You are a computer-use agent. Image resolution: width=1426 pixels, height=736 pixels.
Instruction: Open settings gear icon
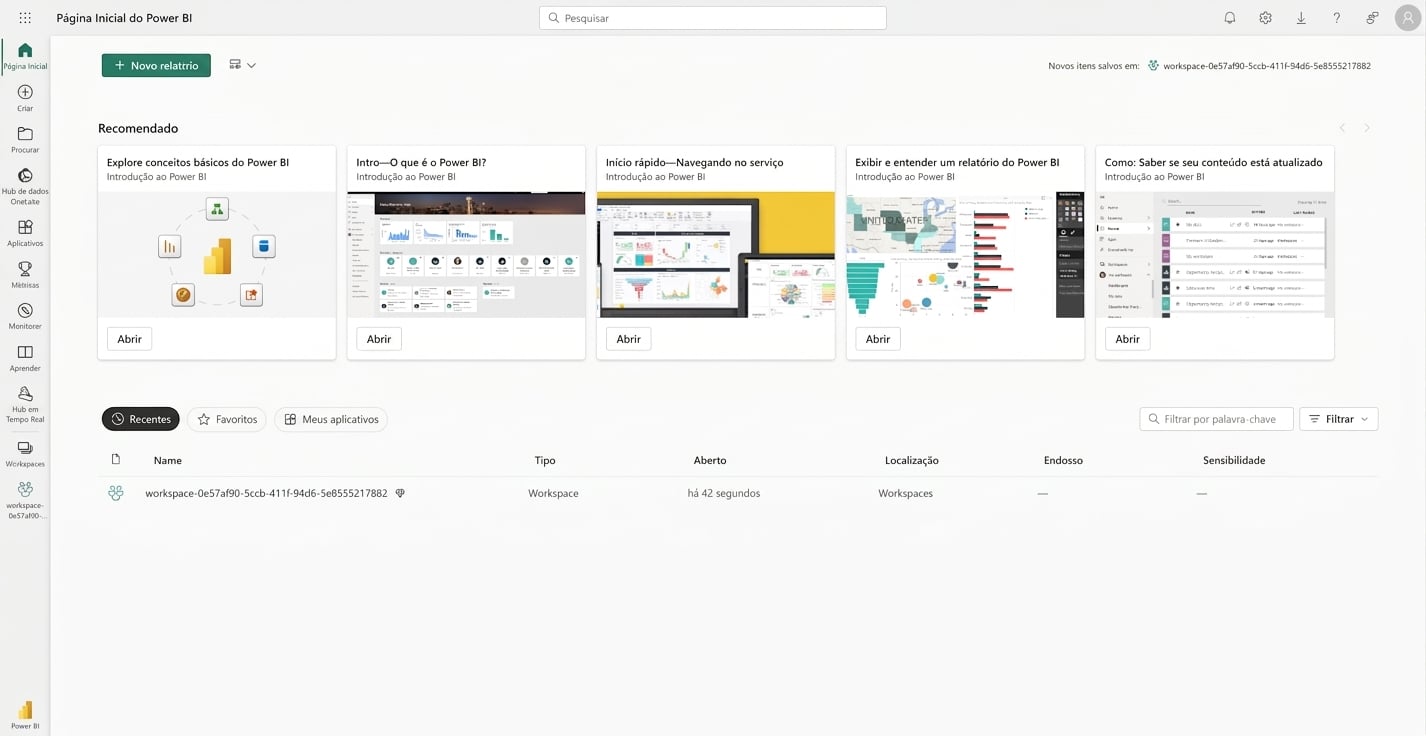1265,18
